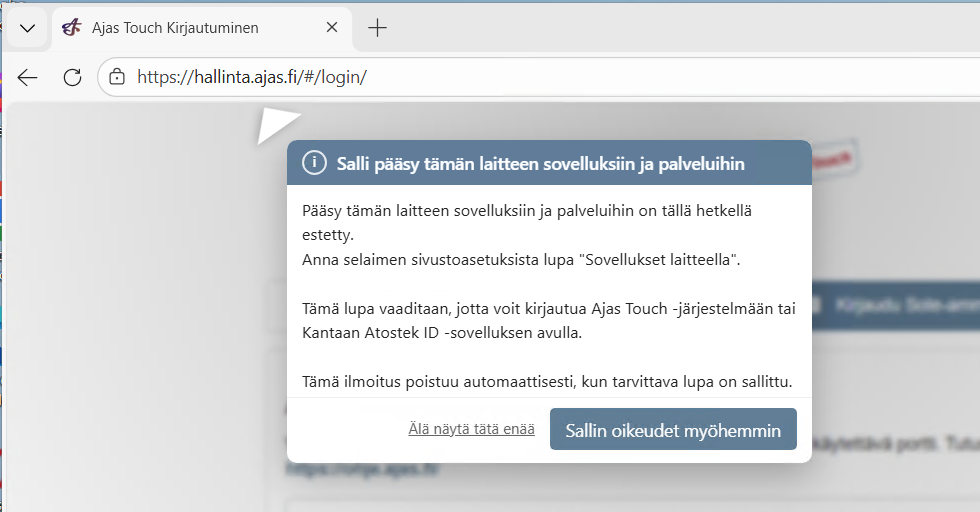This screenshot has width=980, height=512.
Task: Switch to the Ajas Touch Kirjautuminen tab
Action: (175, 28)
